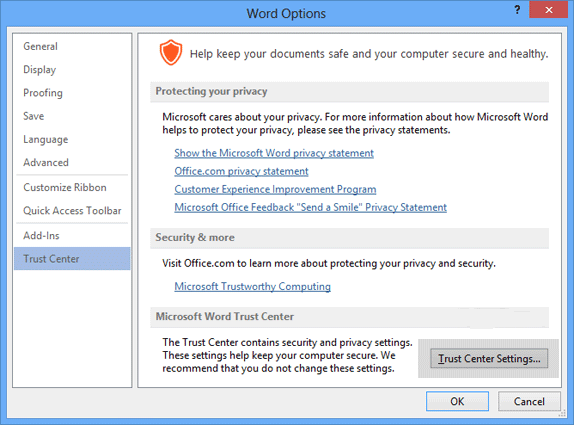The width and height of the screenshot is (574, 425).
Task: Click the orange shield Trust Center icon
Action: click(171, 52)
